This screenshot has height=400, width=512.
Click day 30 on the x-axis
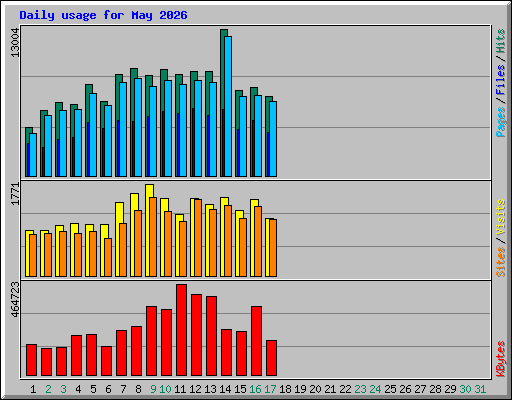coord(465,389)
